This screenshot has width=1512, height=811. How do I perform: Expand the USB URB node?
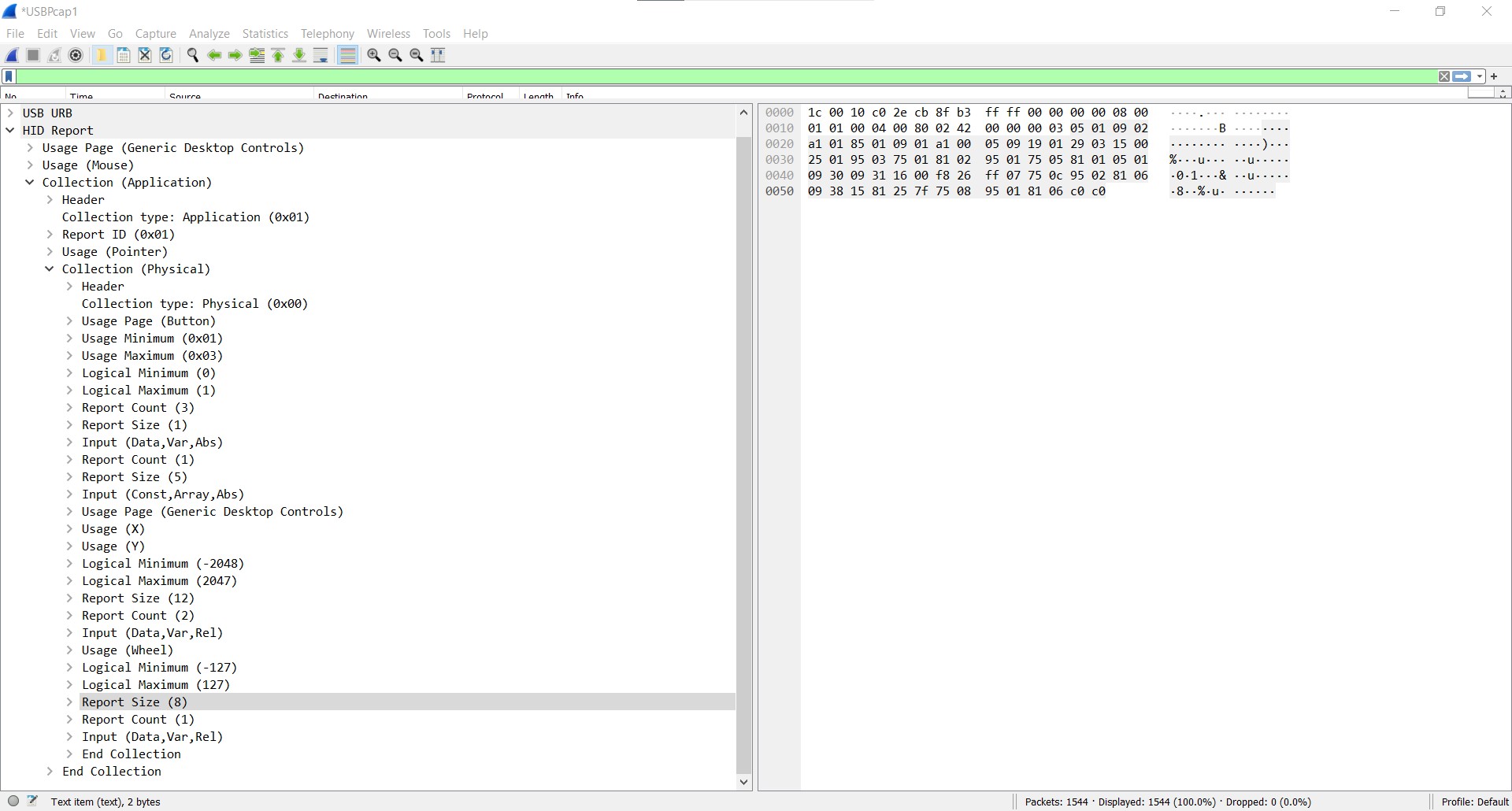pos(10,113)
